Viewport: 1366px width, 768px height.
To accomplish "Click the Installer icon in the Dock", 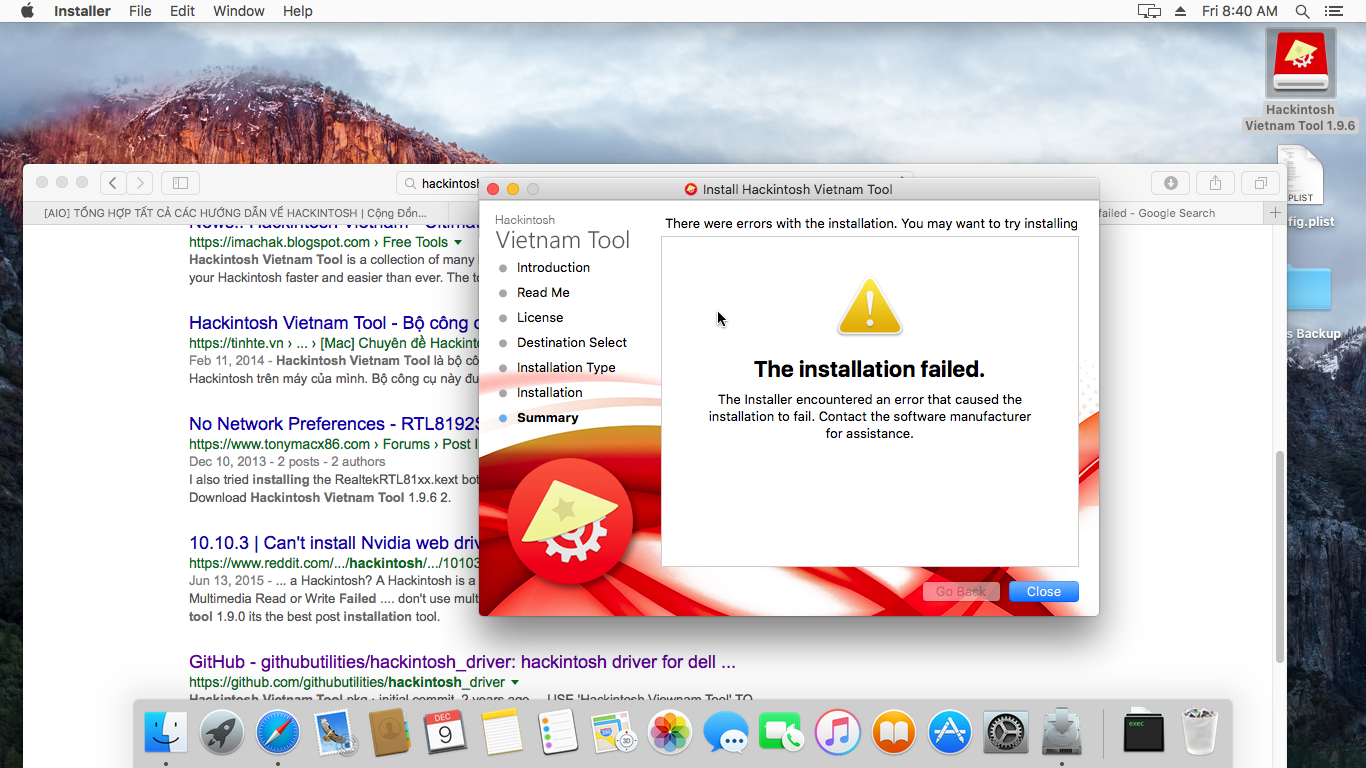I will coord(1062,733).
